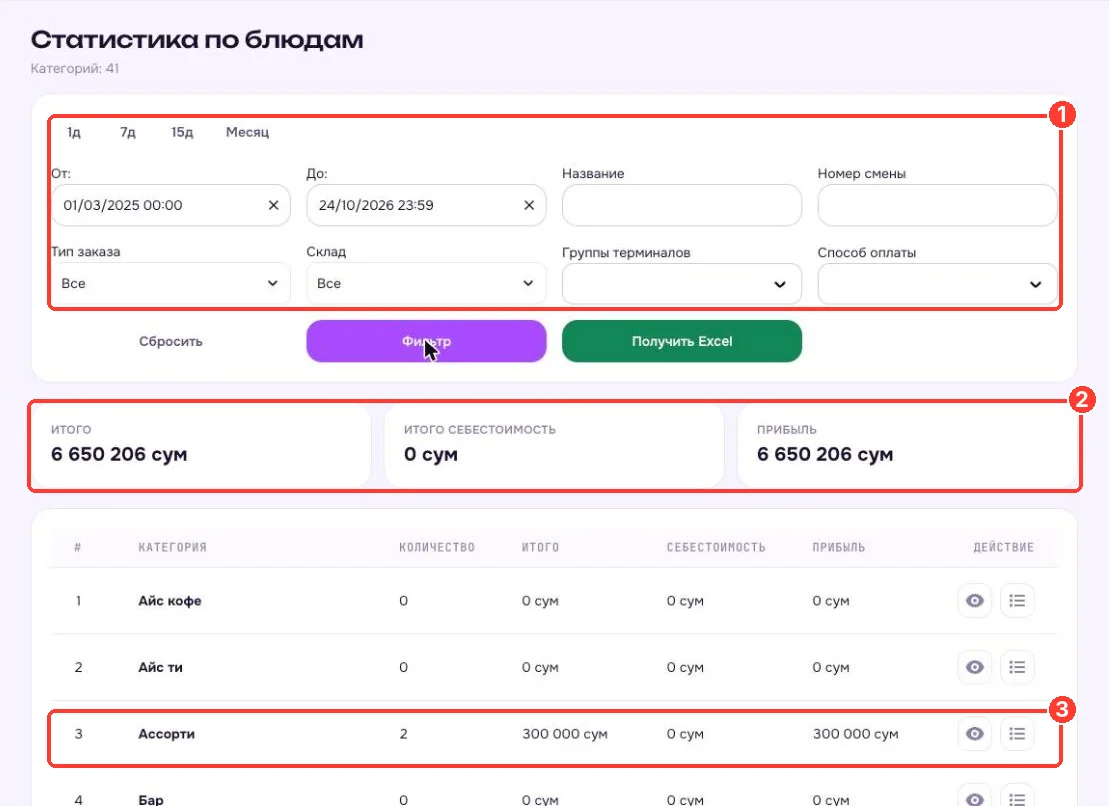Open list icon in Айс кофе row
This screenshot has width=1109, height=806.
tap(1017, 600)
